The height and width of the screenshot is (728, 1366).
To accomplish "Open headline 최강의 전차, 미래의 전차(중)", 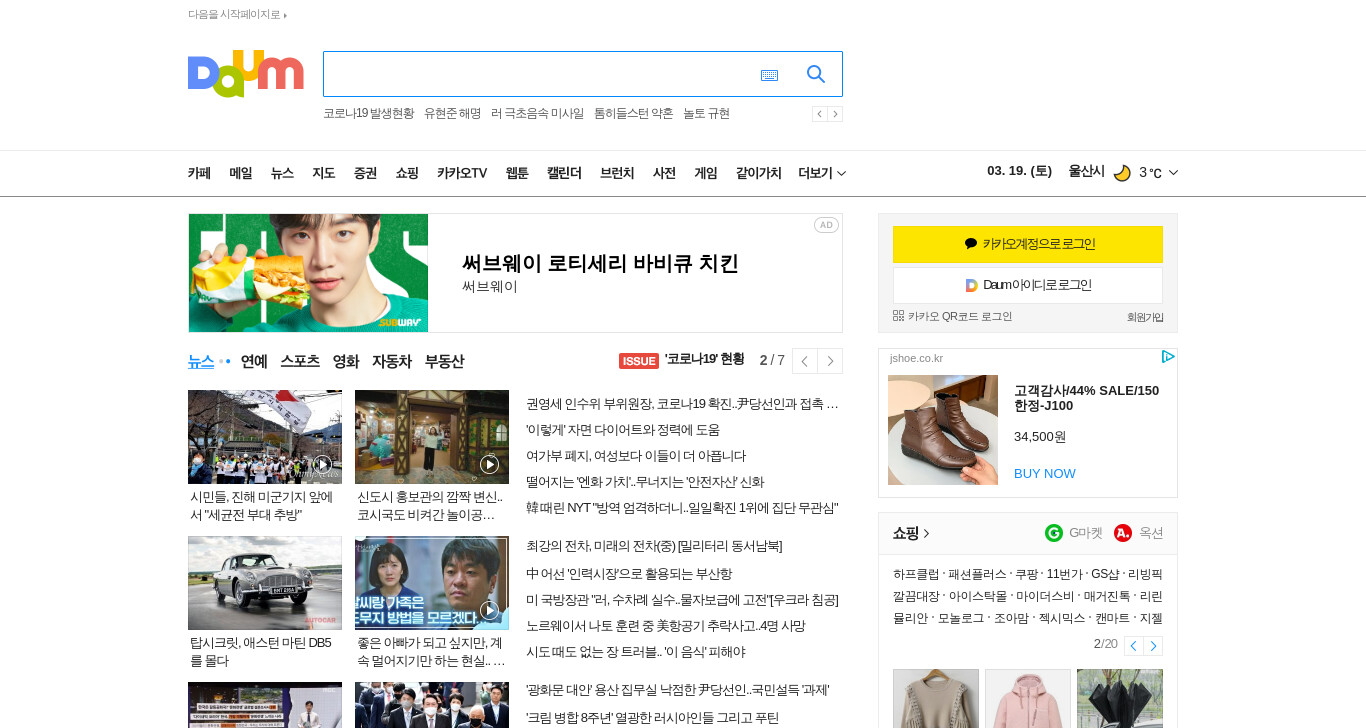I will 654,546.
